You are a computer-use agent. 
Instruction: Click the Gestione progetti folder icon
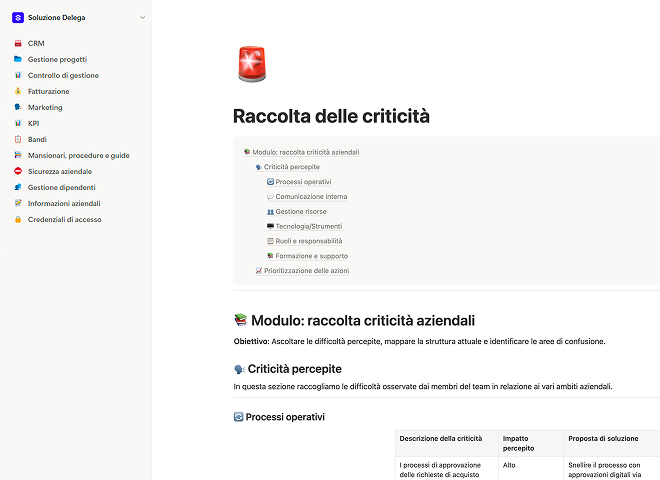point(18,59)
